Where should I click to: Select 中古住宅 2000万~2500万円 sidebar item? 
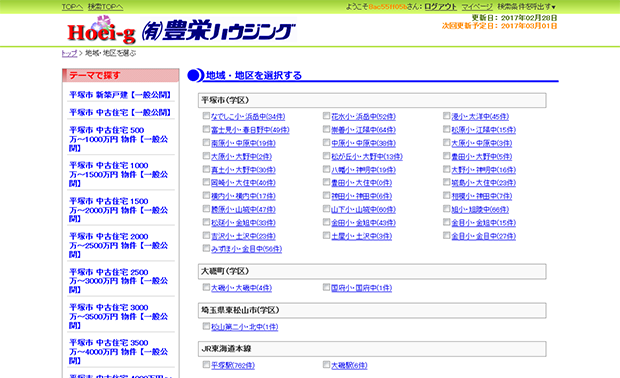[x=119, y=245]
